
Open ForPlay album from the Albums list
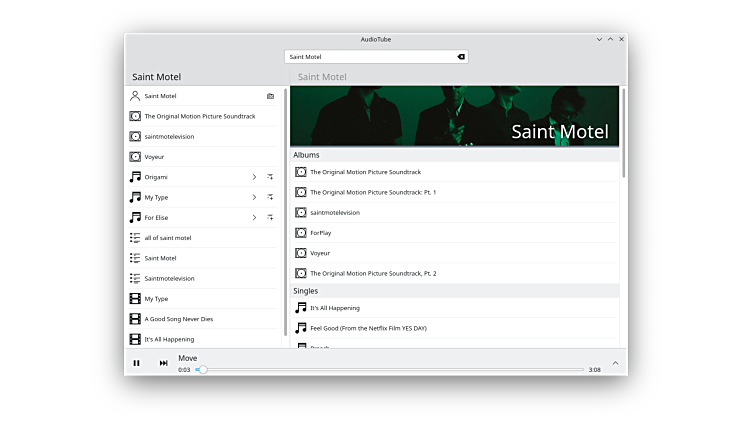(321, 233)
